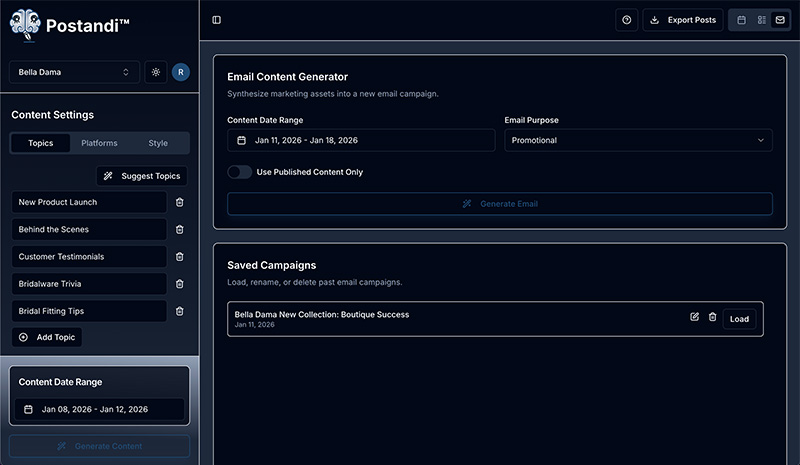Viewport: 800px width, 465px height.
Task: Rename the saved Bella Dama campaign
Action: [695, 318]
